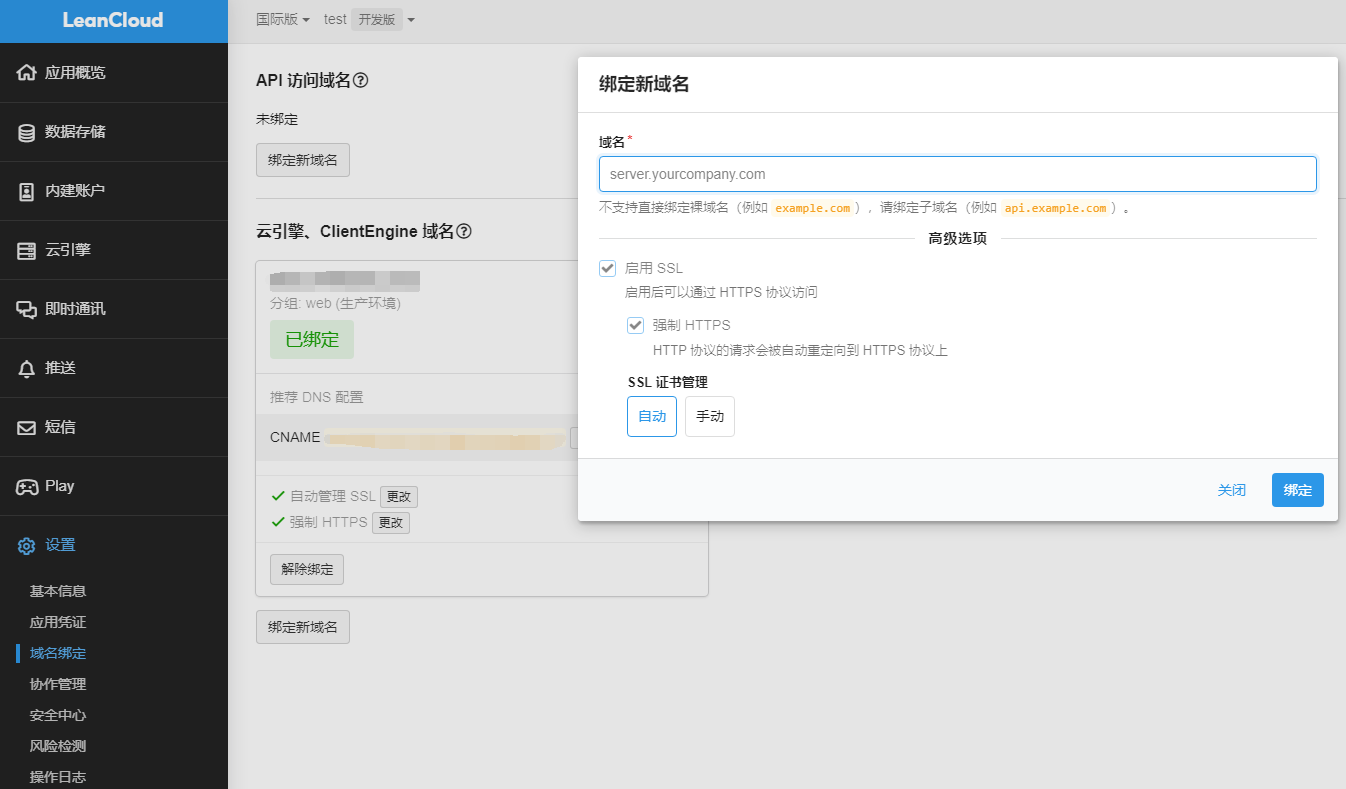
Task: Click the chat icon for 即时通讯
Action: pos(26,309)
